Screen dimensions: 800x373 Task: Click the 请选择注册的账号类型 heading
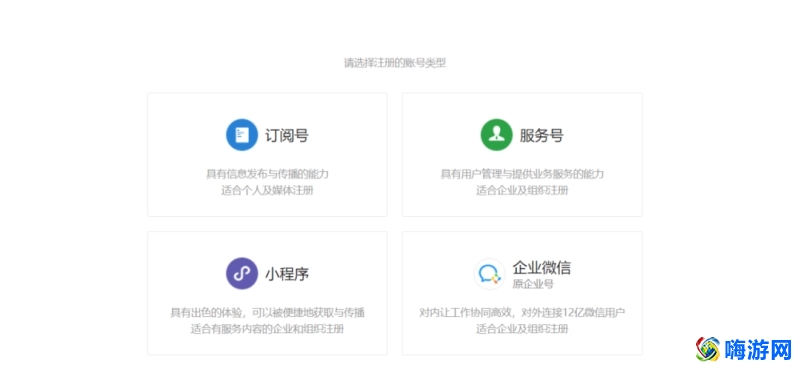click(395, 63)
